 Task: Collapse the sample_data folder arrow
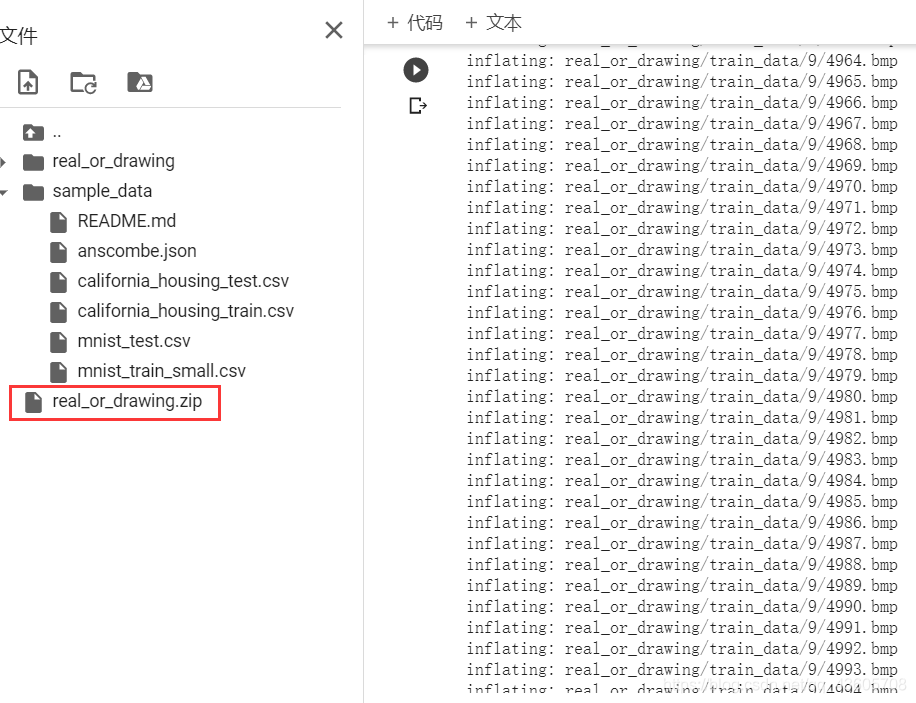point(4,192)
